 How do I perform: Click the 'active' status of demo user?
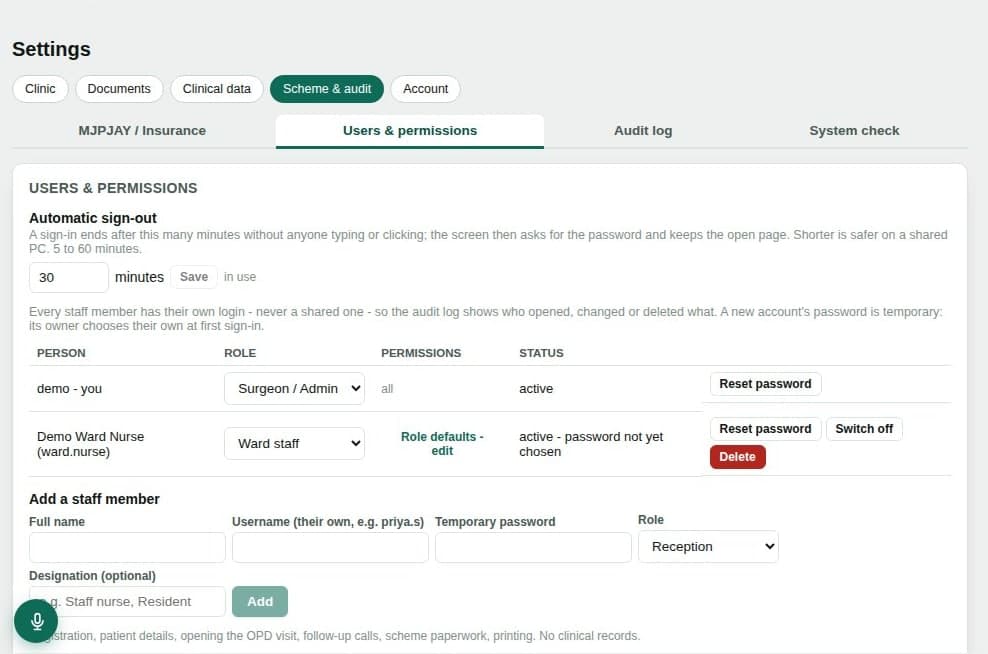(x=536, y=389)
